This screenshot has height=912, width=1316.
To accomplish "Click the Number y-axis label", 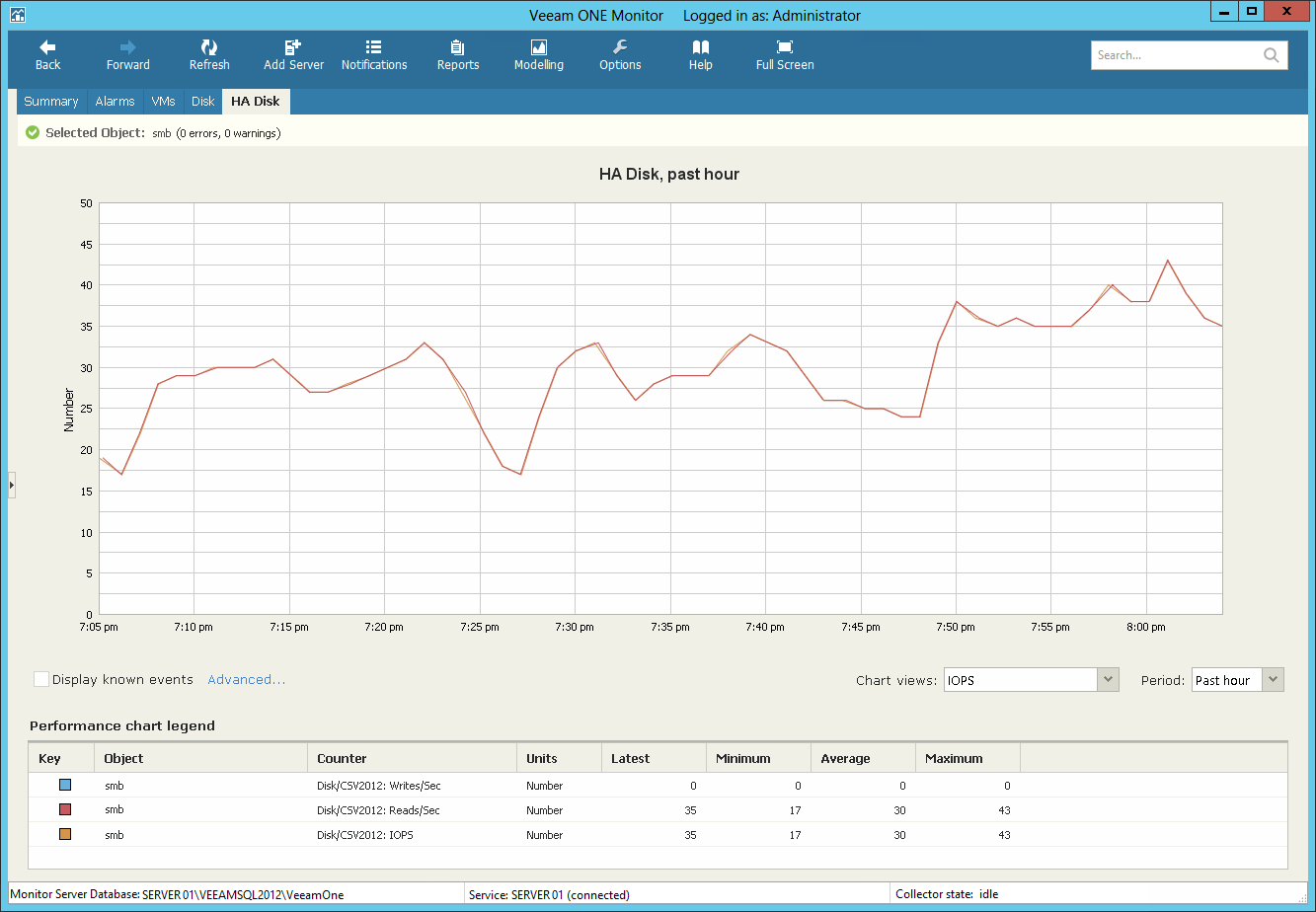I will click(x=69, y=410).
